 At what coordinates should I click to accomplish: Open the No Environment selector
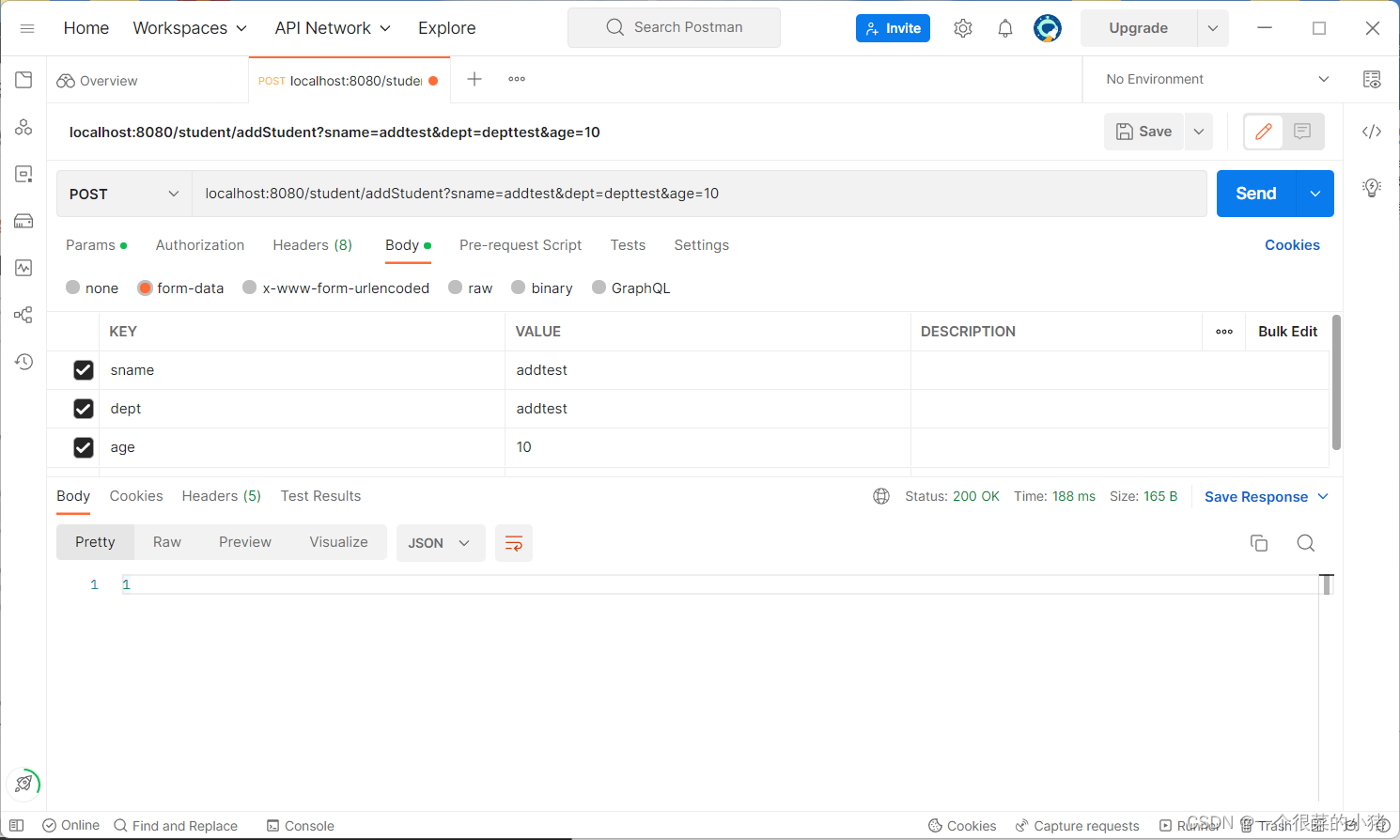click(x=1218, y=79)
